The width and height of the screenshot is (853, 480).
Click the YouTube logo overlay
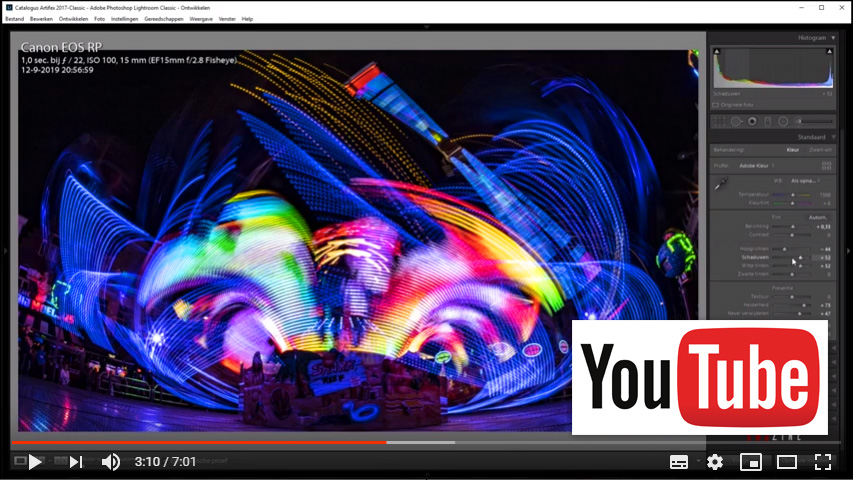(x=699, y=377)
